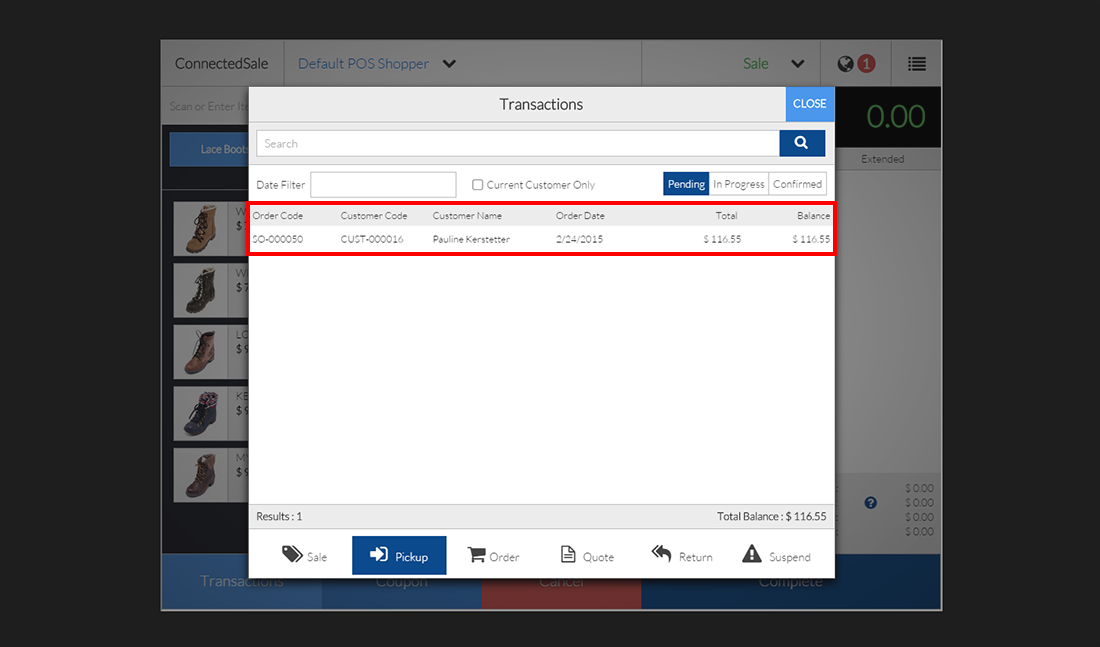Click the Date Filter input box
Viewport: 1100px width, 647px height.
coord(383,185)
